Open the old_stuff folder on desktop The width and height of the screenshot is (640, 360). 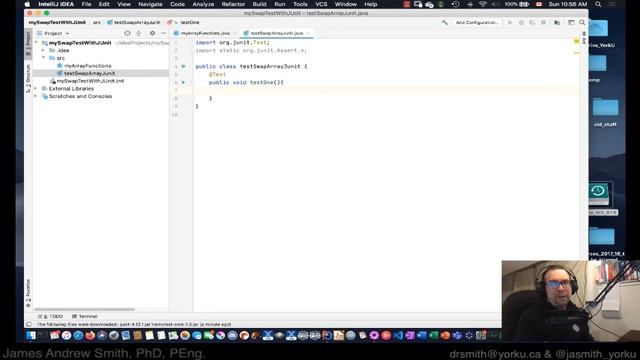[605, 112]
